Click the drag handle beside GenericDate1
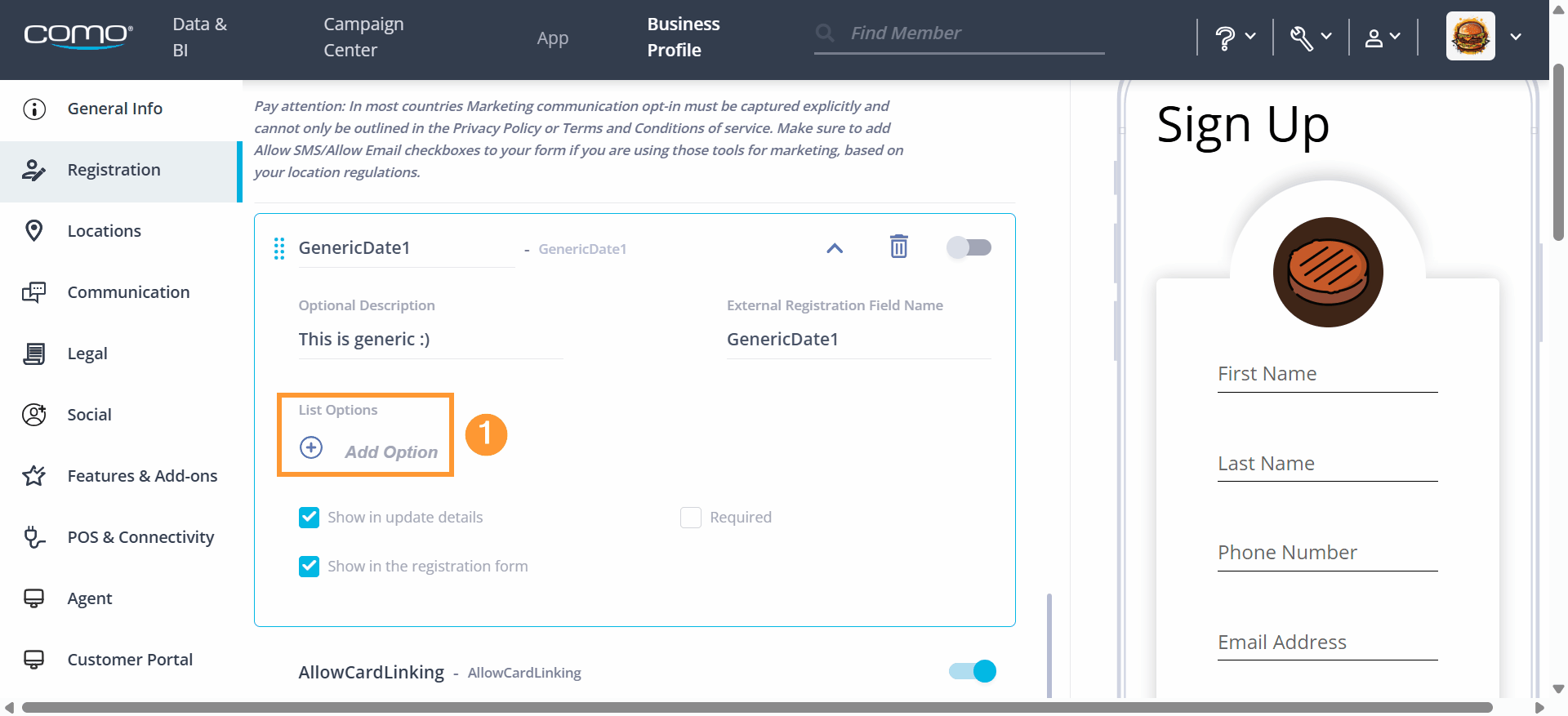The height and width of the screenshot is (716, 1568). tap(279, 248)
